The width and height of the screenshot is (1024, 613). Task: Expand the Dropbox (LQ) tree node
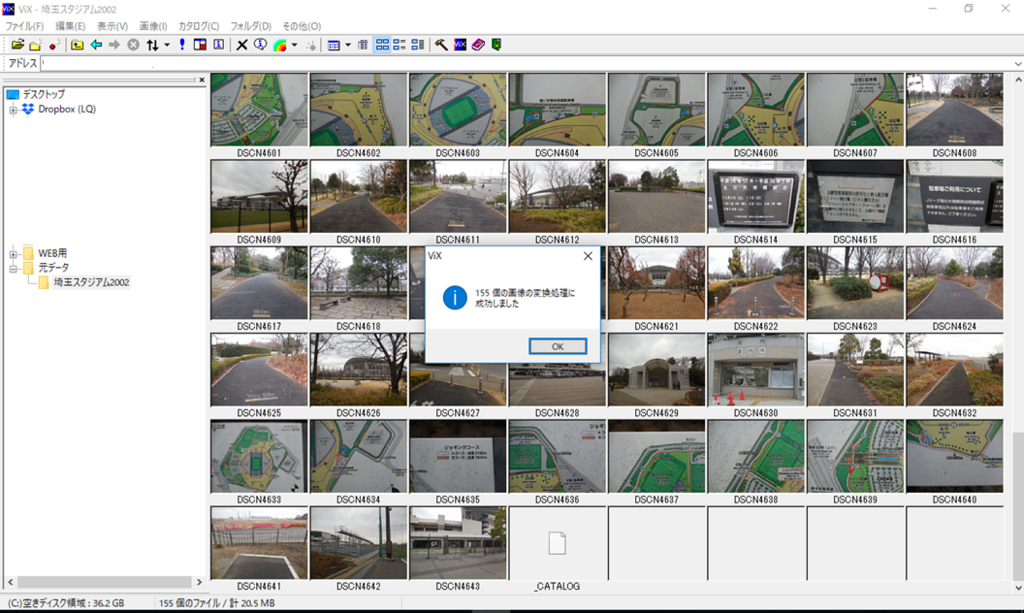coord(13,110)
